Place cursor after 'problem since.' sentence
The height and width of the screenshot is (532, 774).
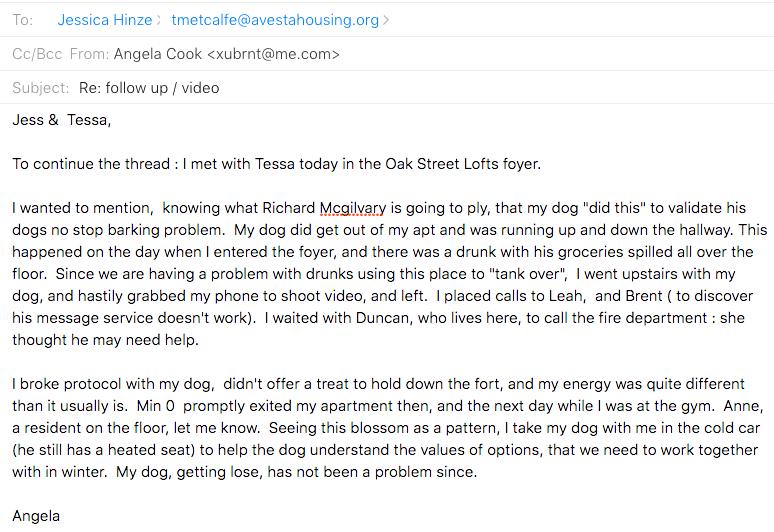pos(477,472)
